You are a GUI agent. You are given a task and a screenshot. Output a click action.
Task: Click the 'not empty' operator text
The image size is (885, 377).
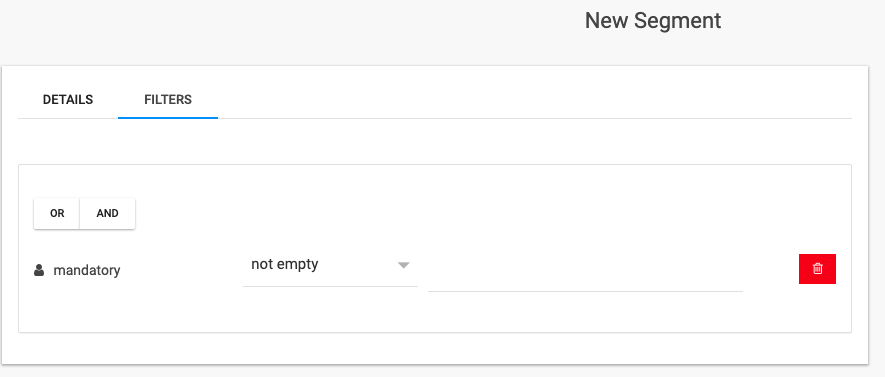[x=284, y=264]
